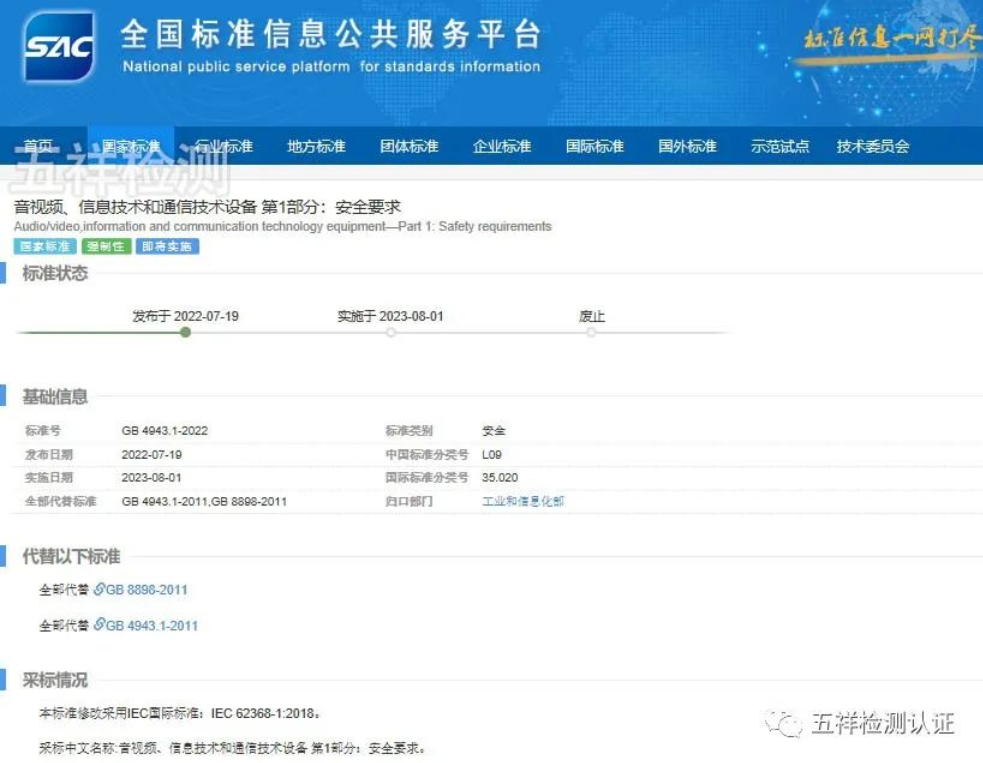This screenshot has width=983, height=763.
Task: Click the 工业和信息化部 department link
Action: click(523, 501)
